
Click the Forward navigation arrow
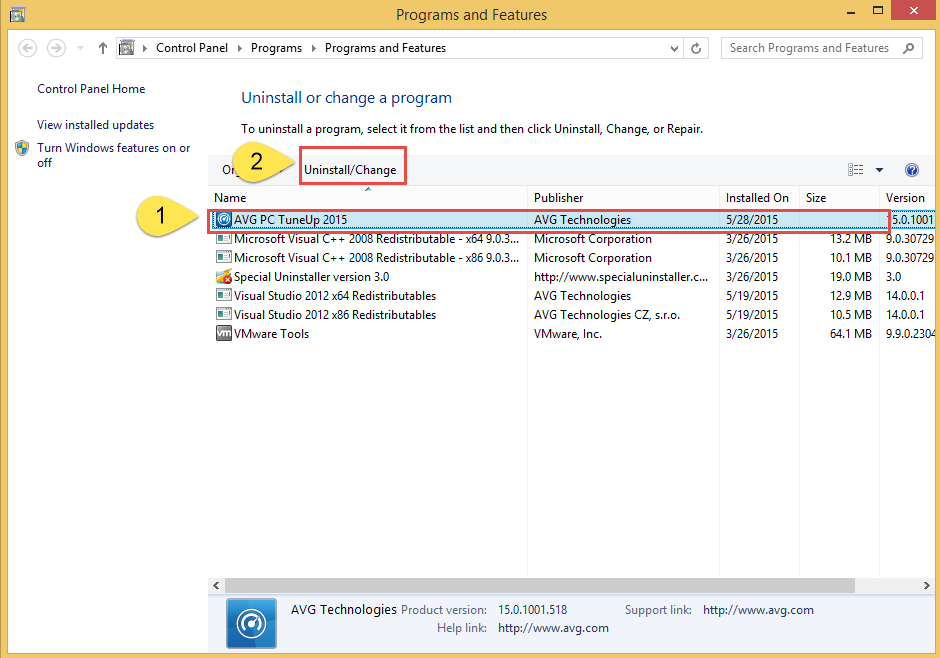click(56, 48)
